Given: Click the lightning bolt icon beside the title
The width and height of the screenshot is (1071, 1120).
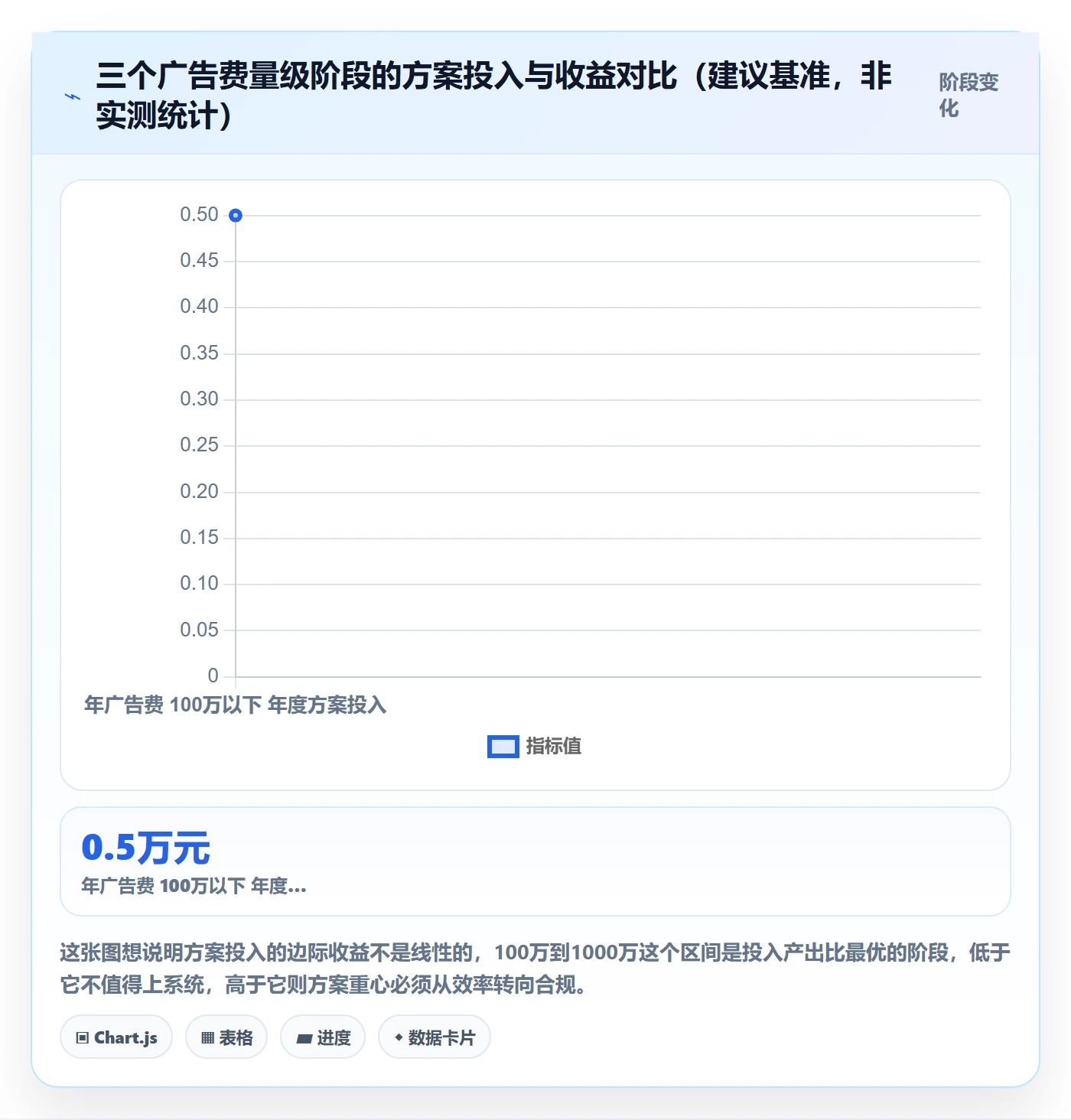Looking at the screenshot, I should 73,96.
